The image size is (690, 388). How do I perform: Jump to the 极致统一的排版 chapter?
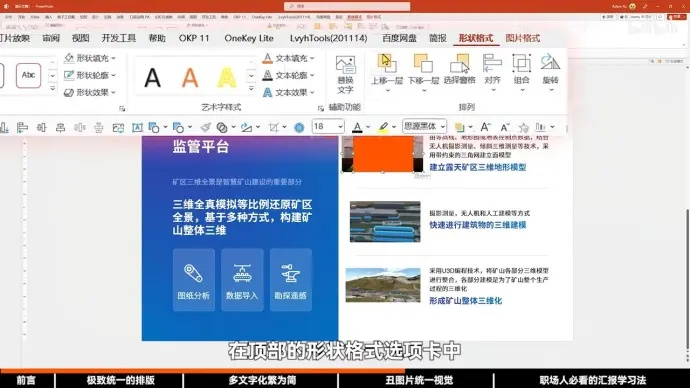(x=120, y=380)
